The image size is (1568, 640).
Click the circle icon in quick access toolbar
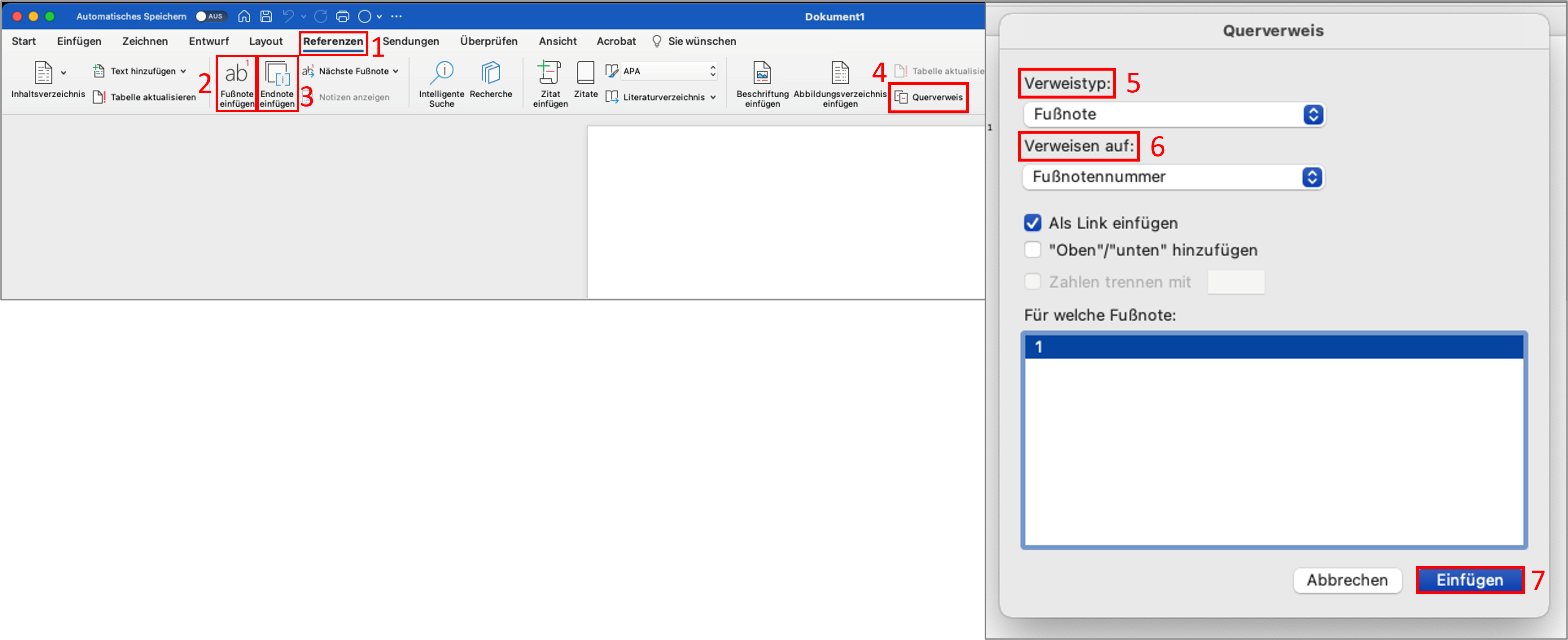point(365,16)
